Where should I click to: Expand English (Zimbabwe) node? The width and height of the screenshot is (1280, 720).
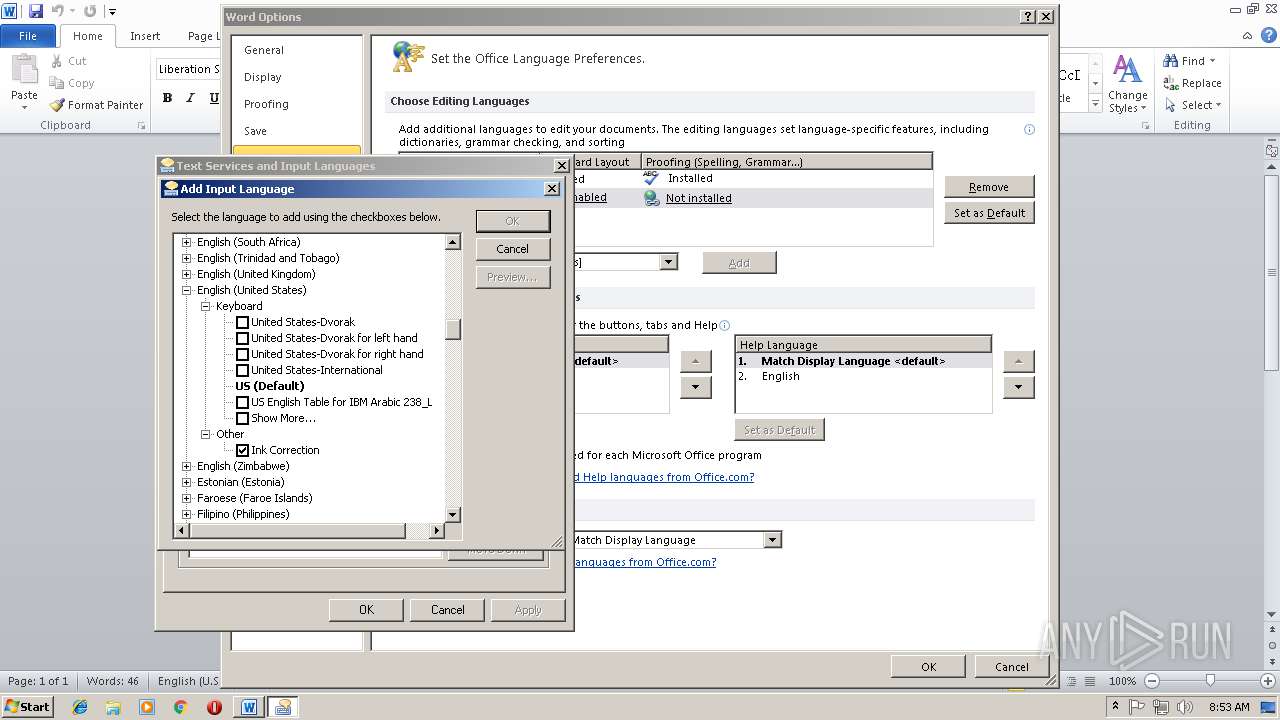coord(186,466)
